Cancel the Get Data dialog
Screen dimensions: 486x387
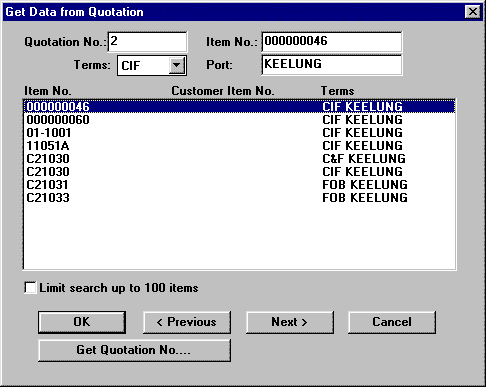tap(392, 322)
